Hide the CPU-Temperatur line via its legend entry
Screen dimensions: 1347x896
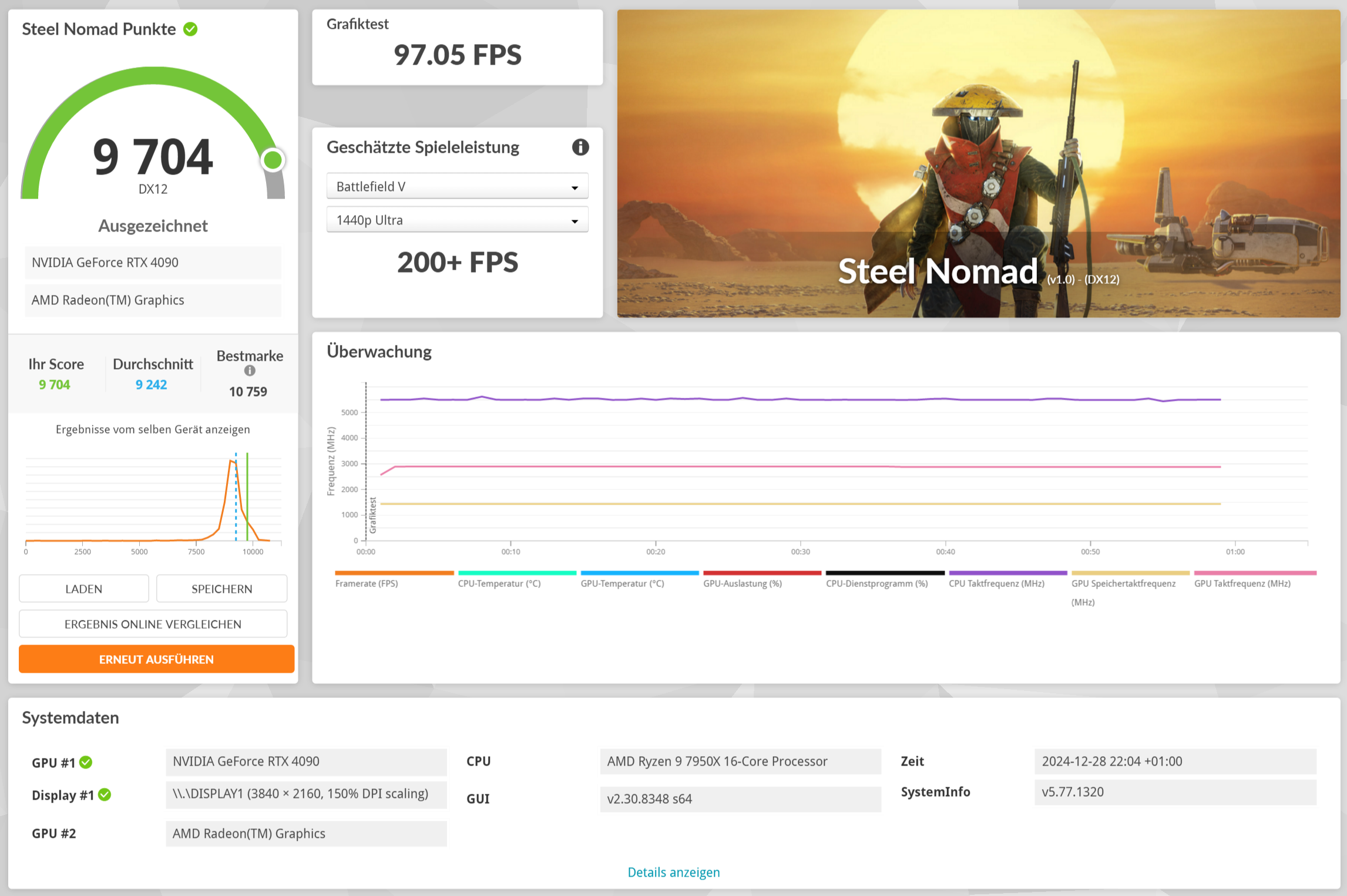tap(517, 572)
